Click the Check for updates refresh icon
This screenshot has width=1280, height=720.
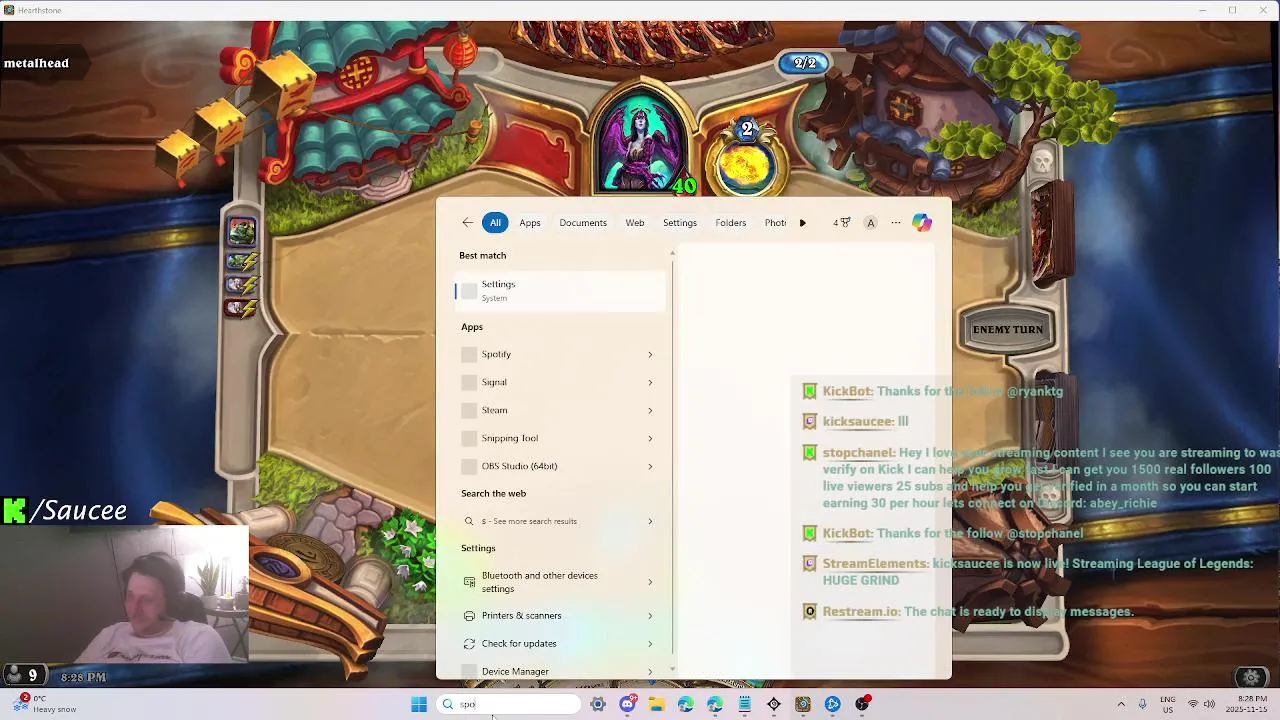tap(469, 644)
